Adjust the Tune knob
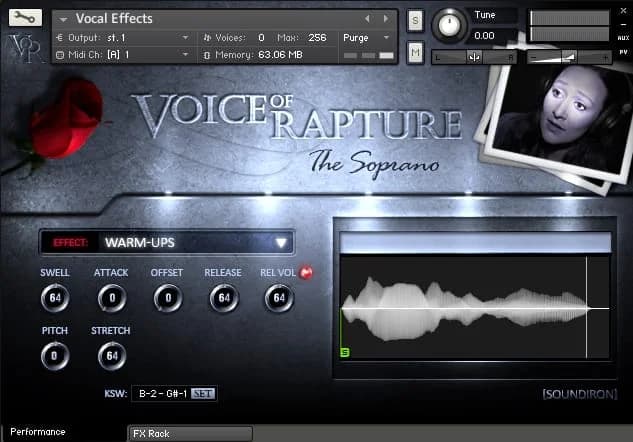Screen dimensions: 633x442 click(x=449, y=25)
